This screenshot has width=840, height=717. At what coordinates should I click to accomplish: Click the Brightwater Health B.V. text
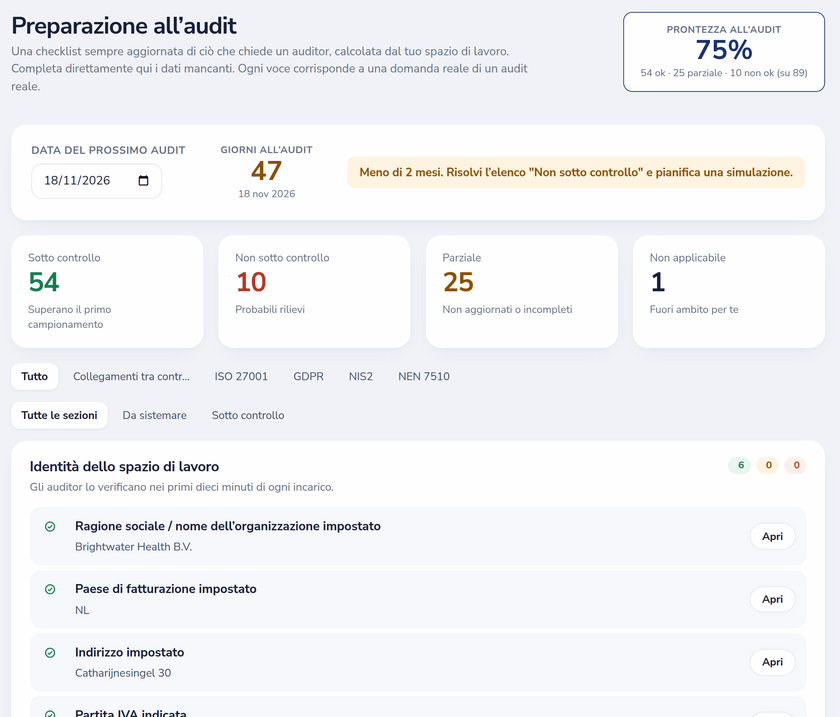pos(133,547)
